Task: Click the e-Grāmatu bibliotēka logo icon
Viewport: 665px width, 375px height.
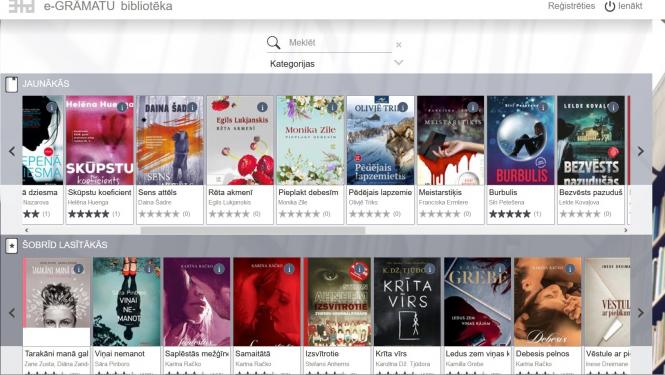Action: point(21,6)
